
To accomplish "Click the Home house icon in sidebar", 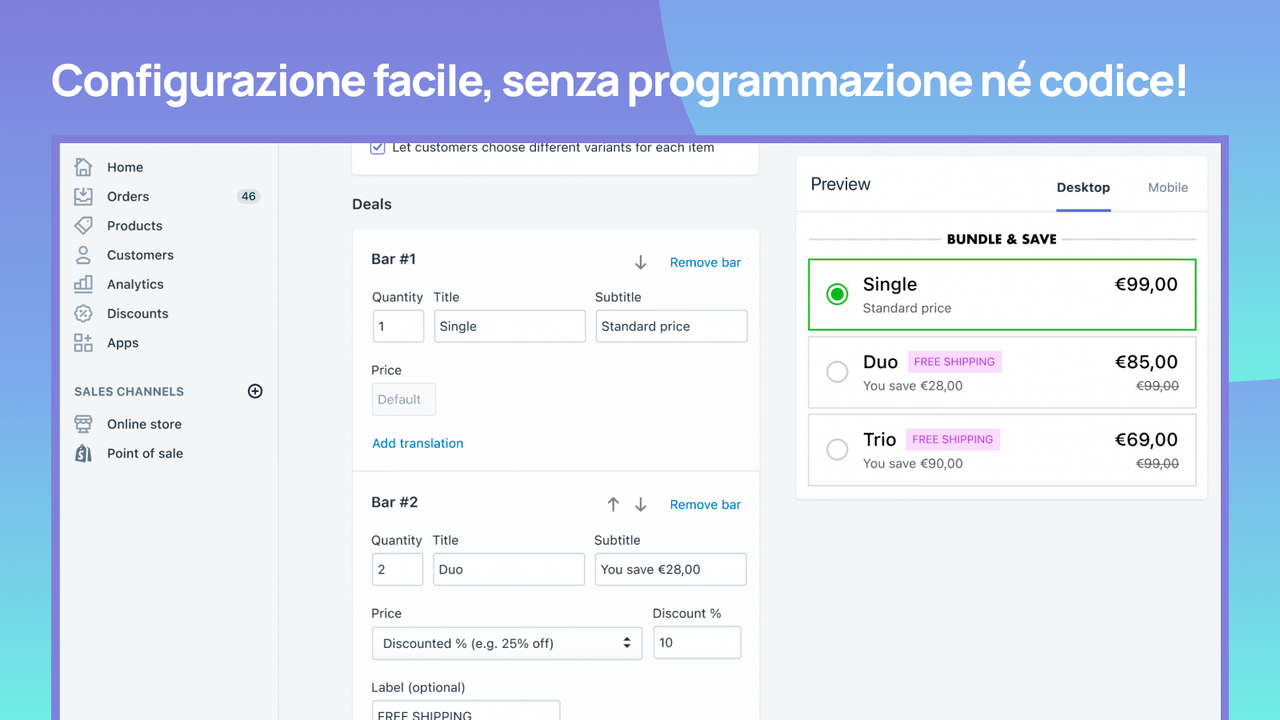I will pyautogui.click(x=84, y=167).
